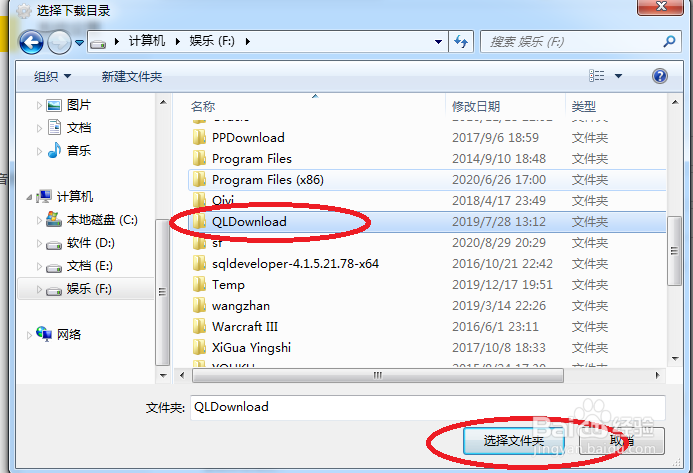
Task: Click the 选择文件夹 button
Action: coord(514,440)
